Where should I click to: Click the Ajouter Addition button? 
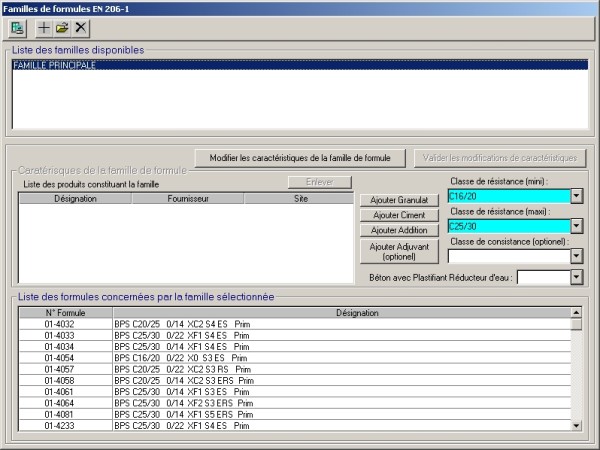[399, 230]
